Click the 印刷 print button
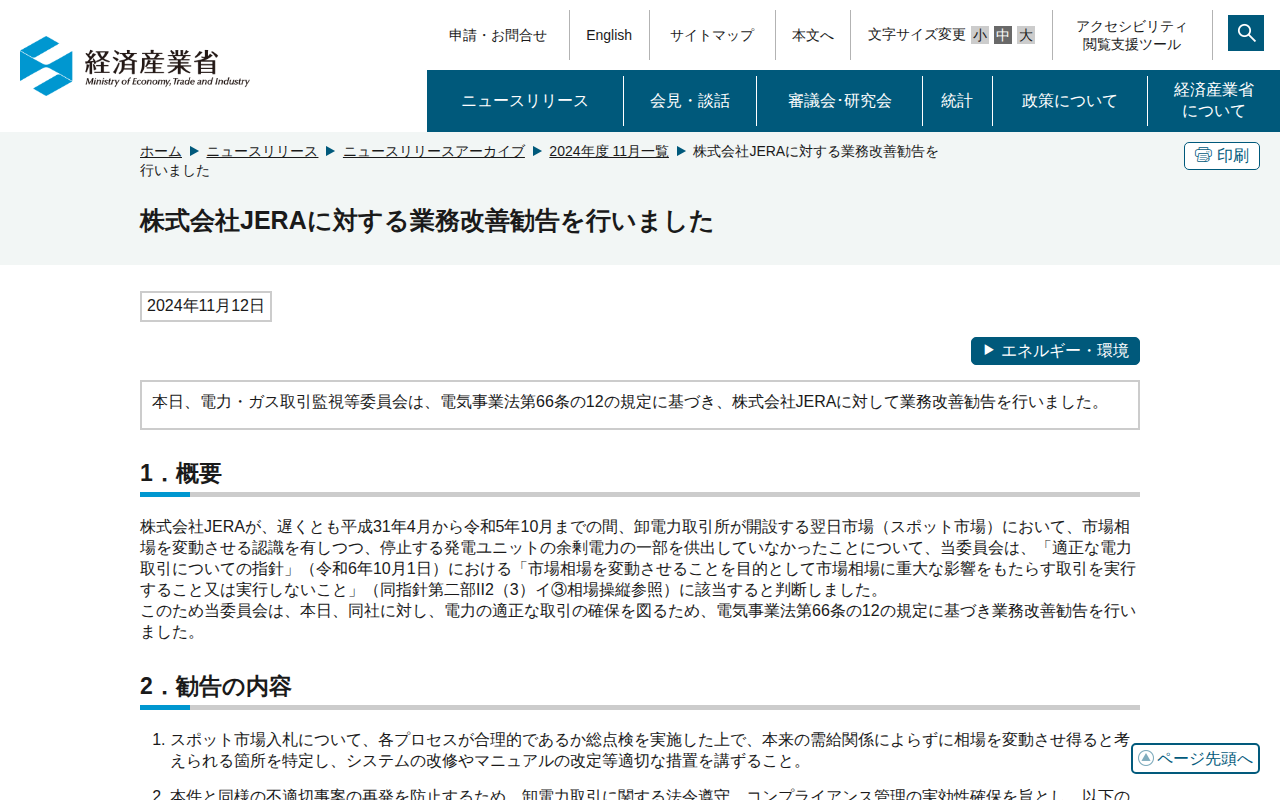This screenshot has width=1280, height=800. point(1222,156)
